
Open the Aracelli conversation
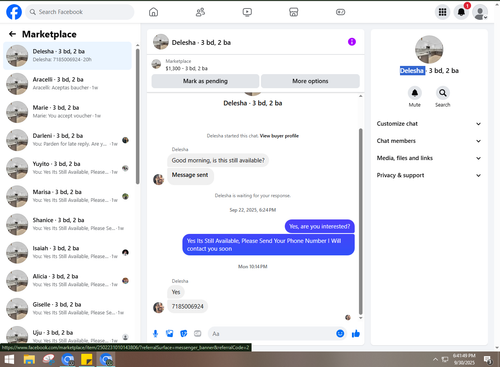(x=67, y=84)
